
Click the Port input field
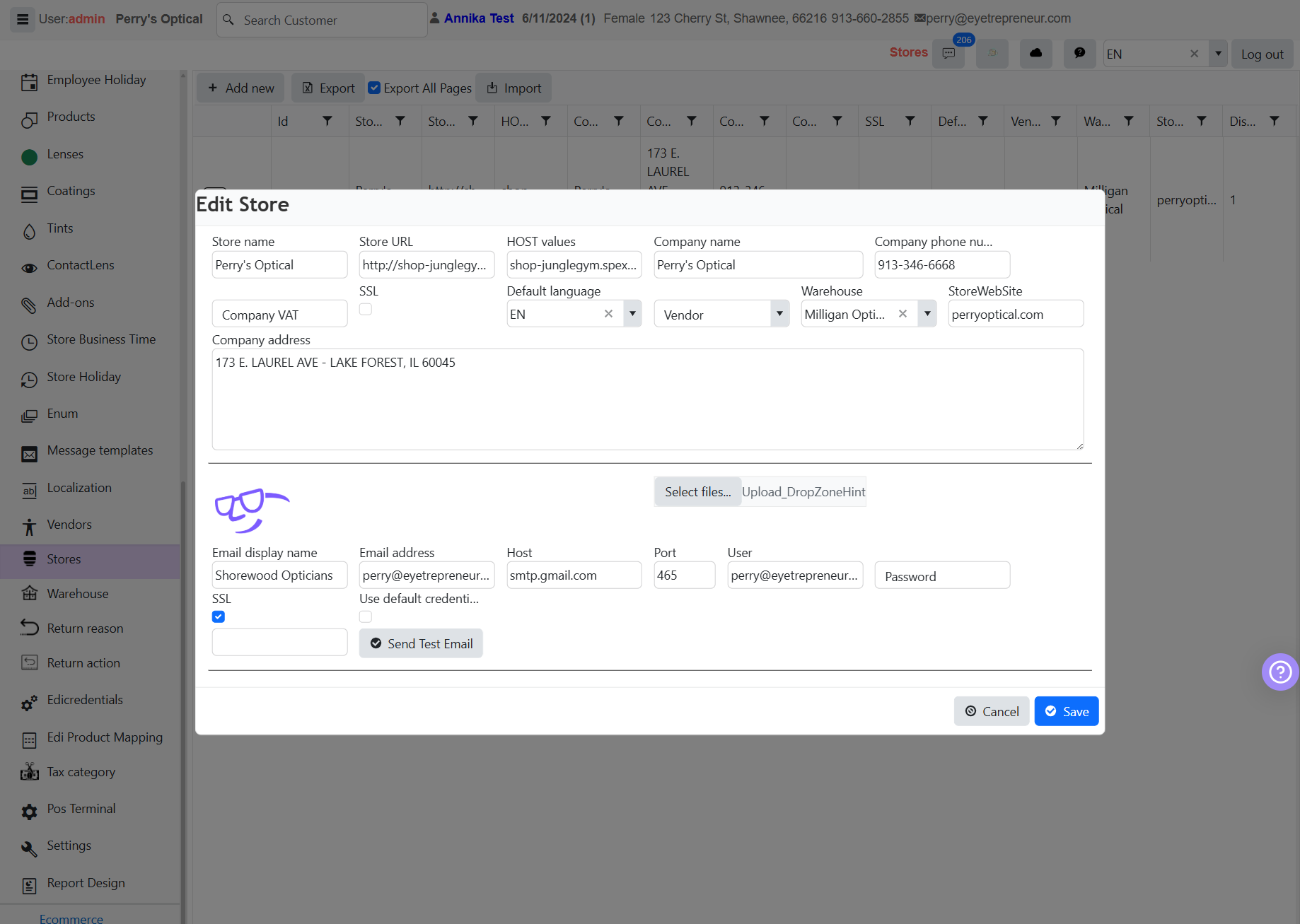coord(685,575)
